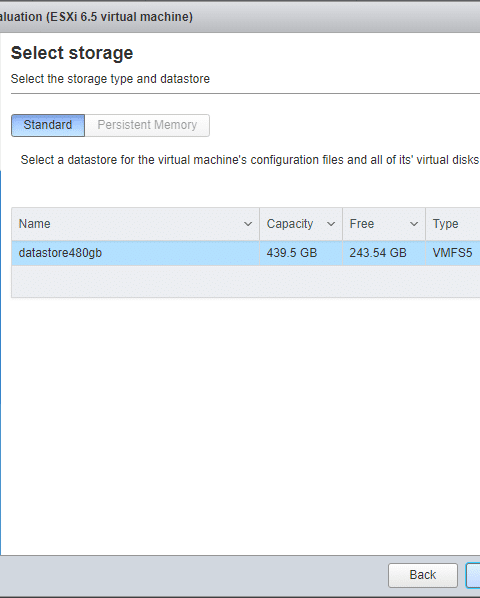The height and width of the screenshot is (598, 480).
Task: Sort by the Free column header
Action: [x=384, y=224]
